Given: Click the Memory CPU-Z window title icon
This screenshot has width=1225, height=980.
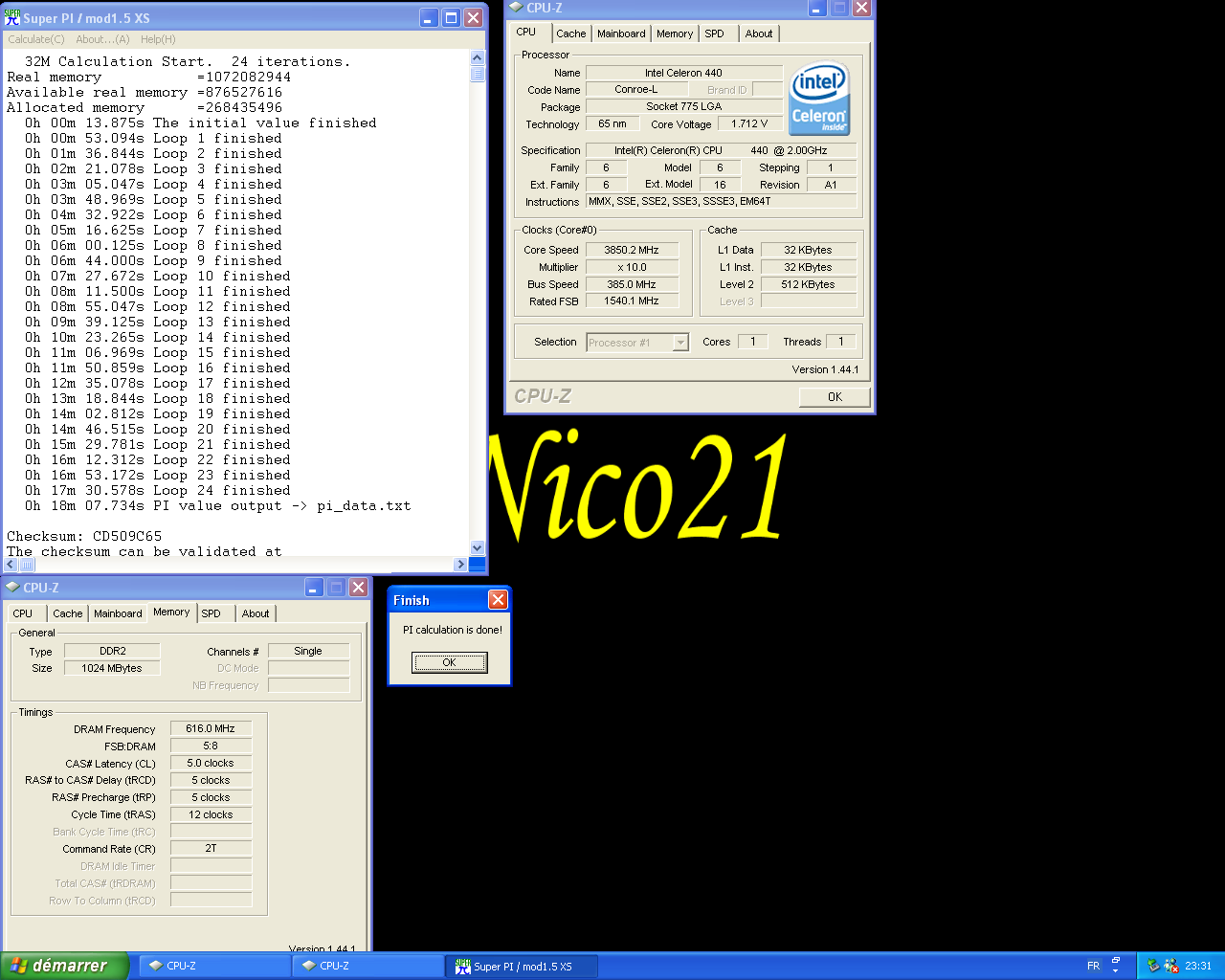Looking at the screenshot, I should [x=12, y=587].
